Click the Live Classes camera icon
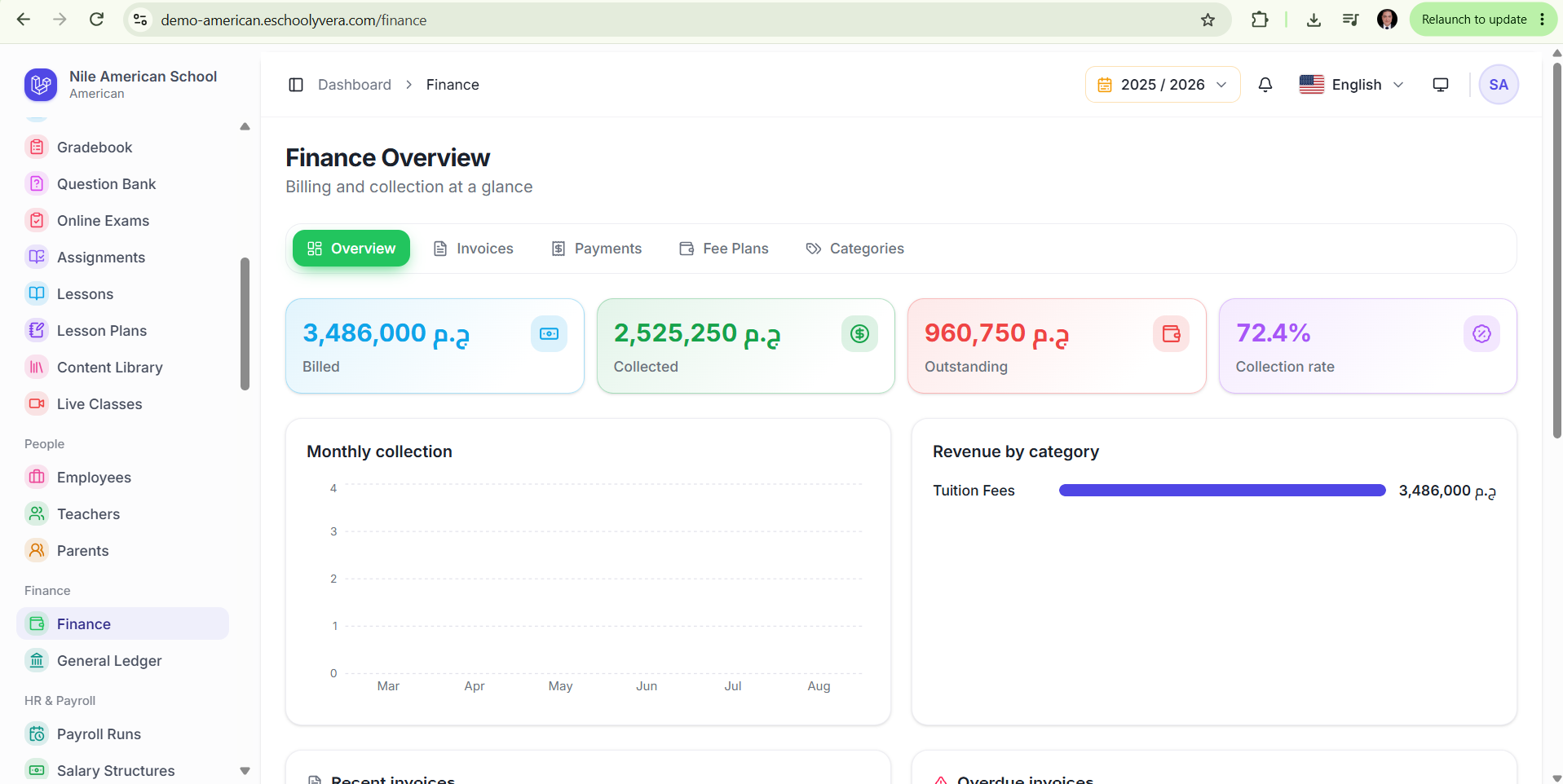The image size is (1563, 784). pos(37,403)
